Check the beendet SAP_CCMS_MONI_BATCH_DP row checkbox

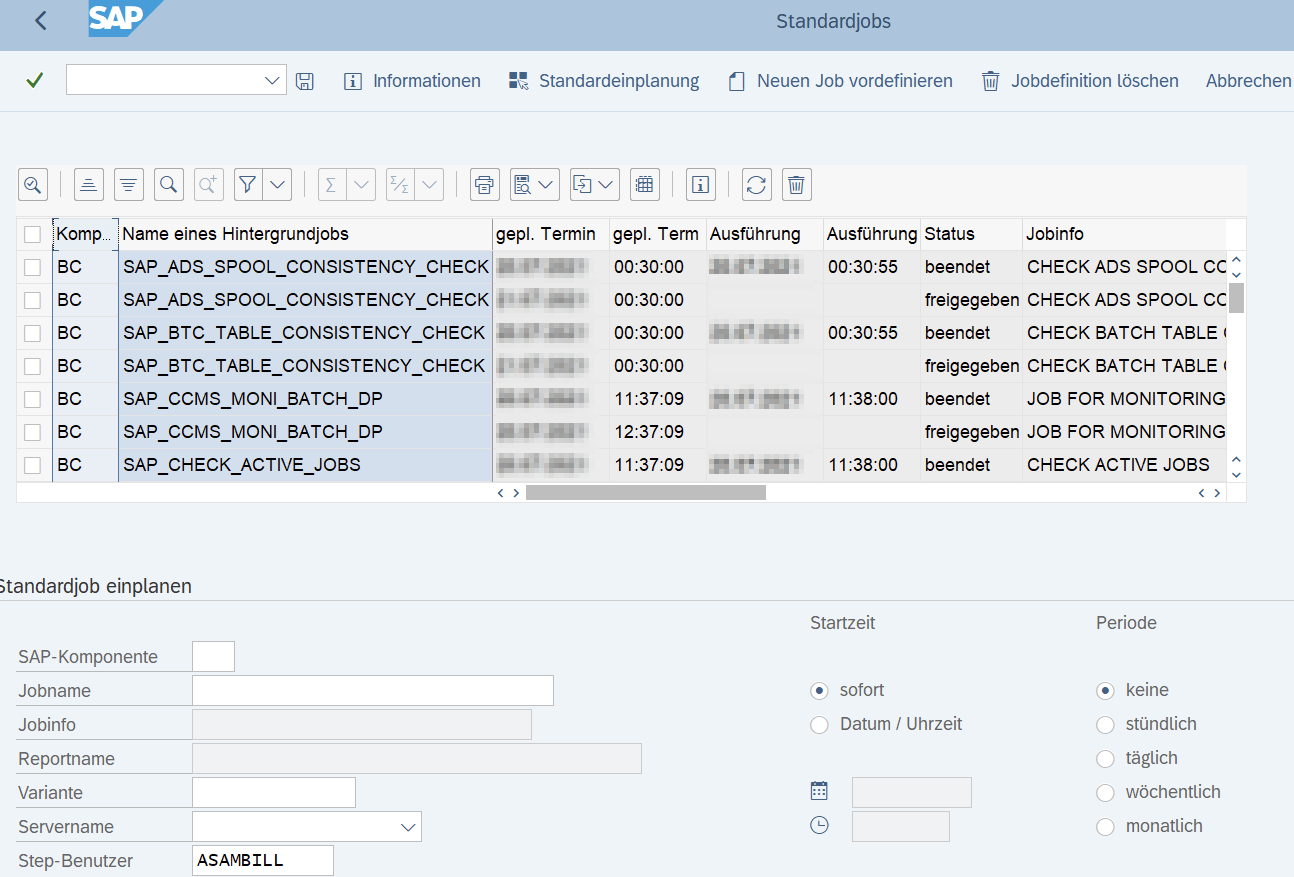click(33, 399)
